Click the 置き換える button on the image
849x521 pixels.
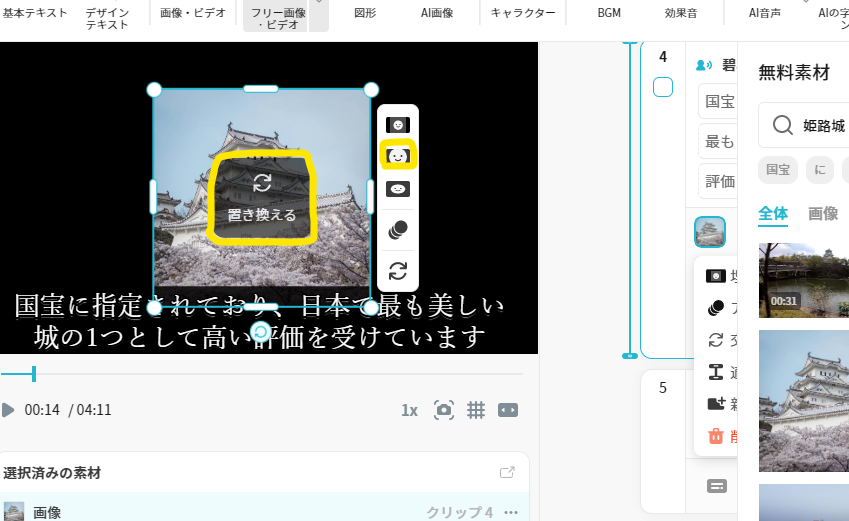(x=262, y=198)
